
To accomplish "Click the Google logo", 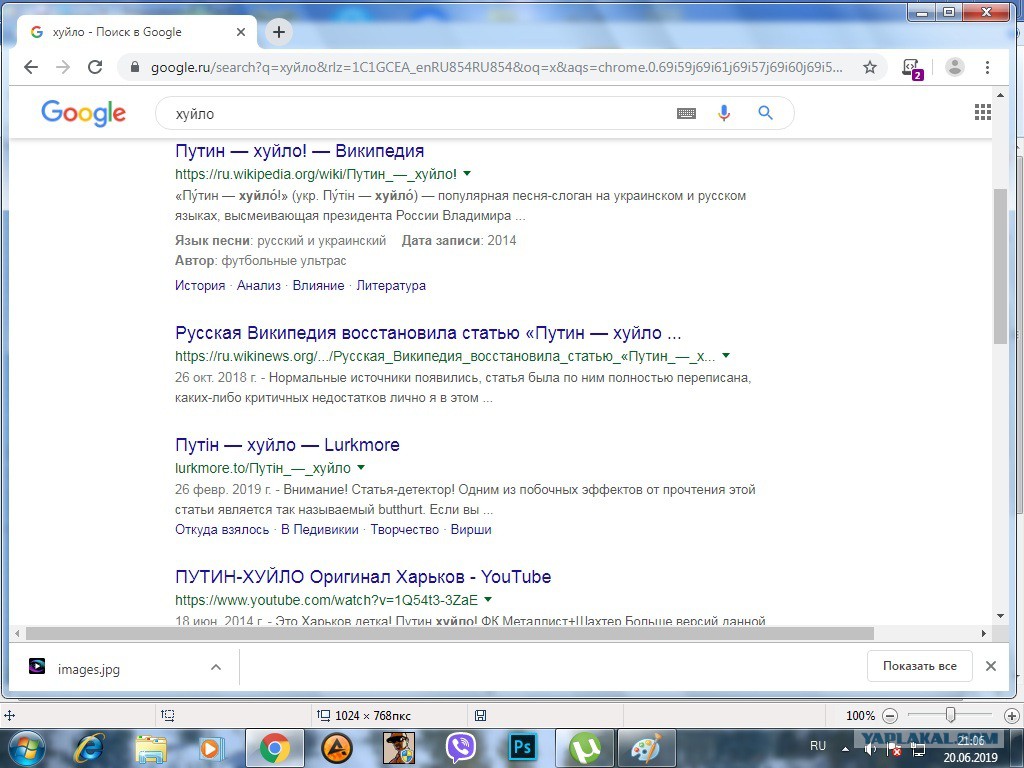I will click(84, 114).
